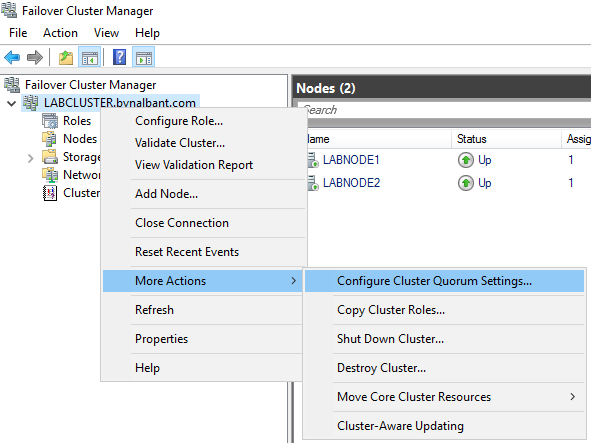The image size is (591, 443).
Task: Expand the Storage tree node
Action: pos(31,158)
